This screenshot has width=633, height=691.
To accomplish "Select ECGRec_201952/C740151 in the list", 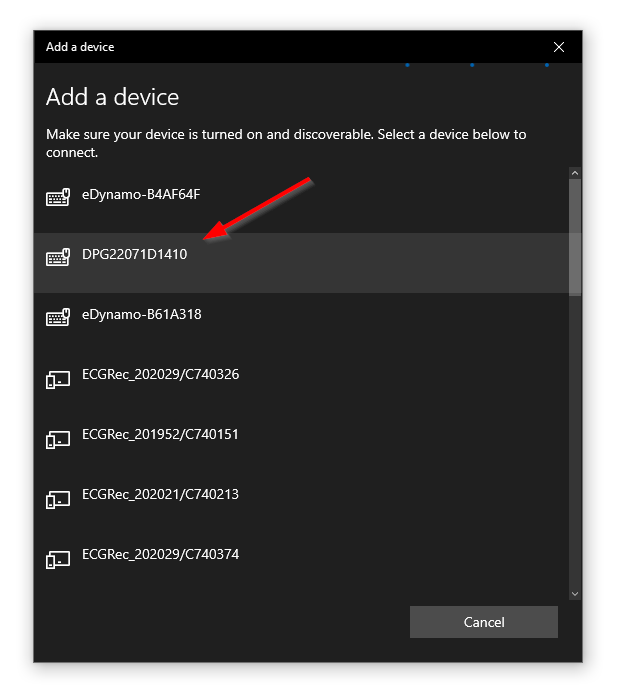I will (160, 434).
